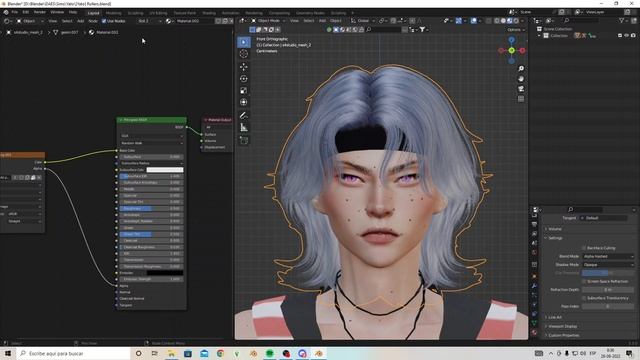The height and width of the screenshot is (360, 640).
Task: Click the Windows Start button
Action: tap(8, 353)
